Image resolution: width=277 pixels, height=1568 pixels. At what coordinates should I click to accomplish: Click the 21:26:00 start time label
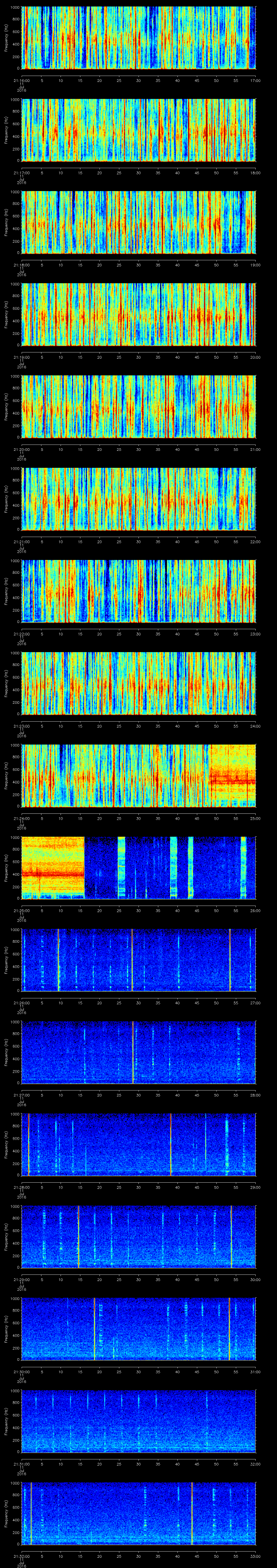21,1003
